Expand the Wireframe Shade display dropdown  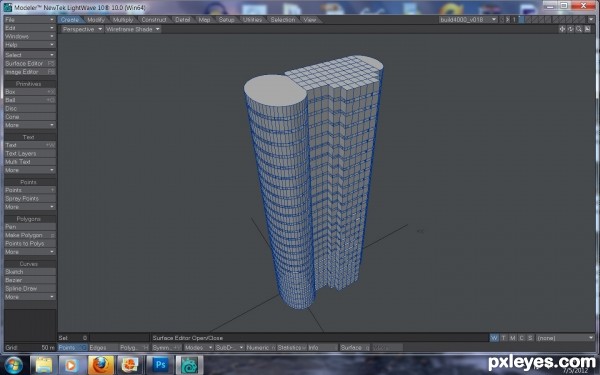click(x=133, y=29)
